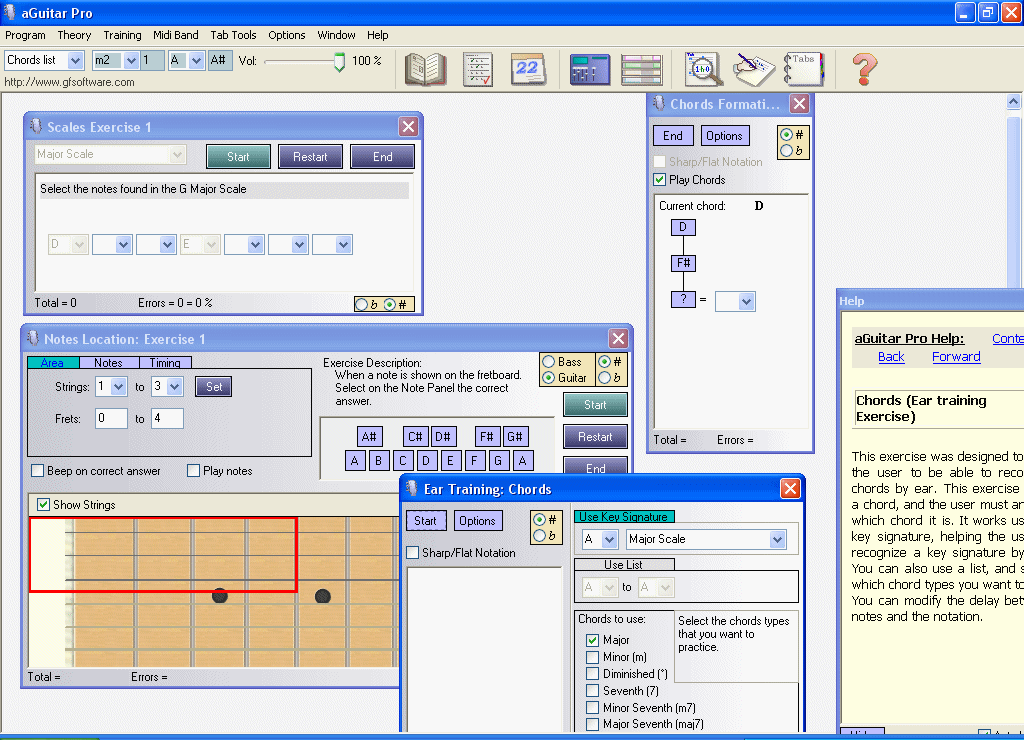This screenshot has height=740, width=1024.
Task: Open Options in Chords Formation window
Action: (x=724, y=136)
